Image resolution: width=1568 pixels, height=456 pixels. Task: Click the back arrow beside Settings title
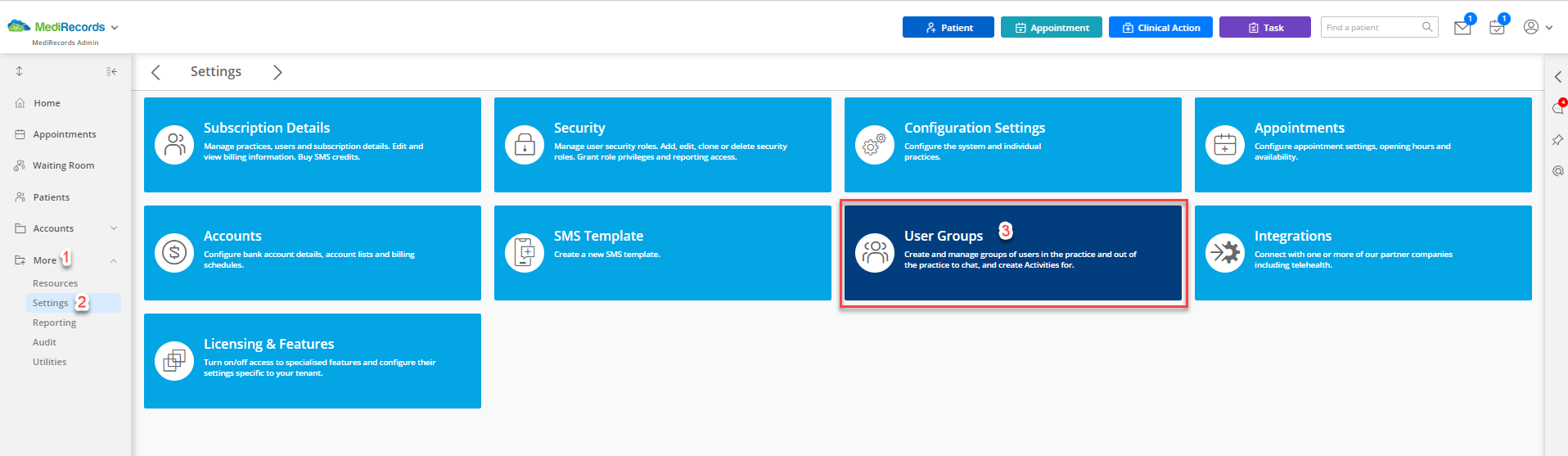click(x=155, y=72)
